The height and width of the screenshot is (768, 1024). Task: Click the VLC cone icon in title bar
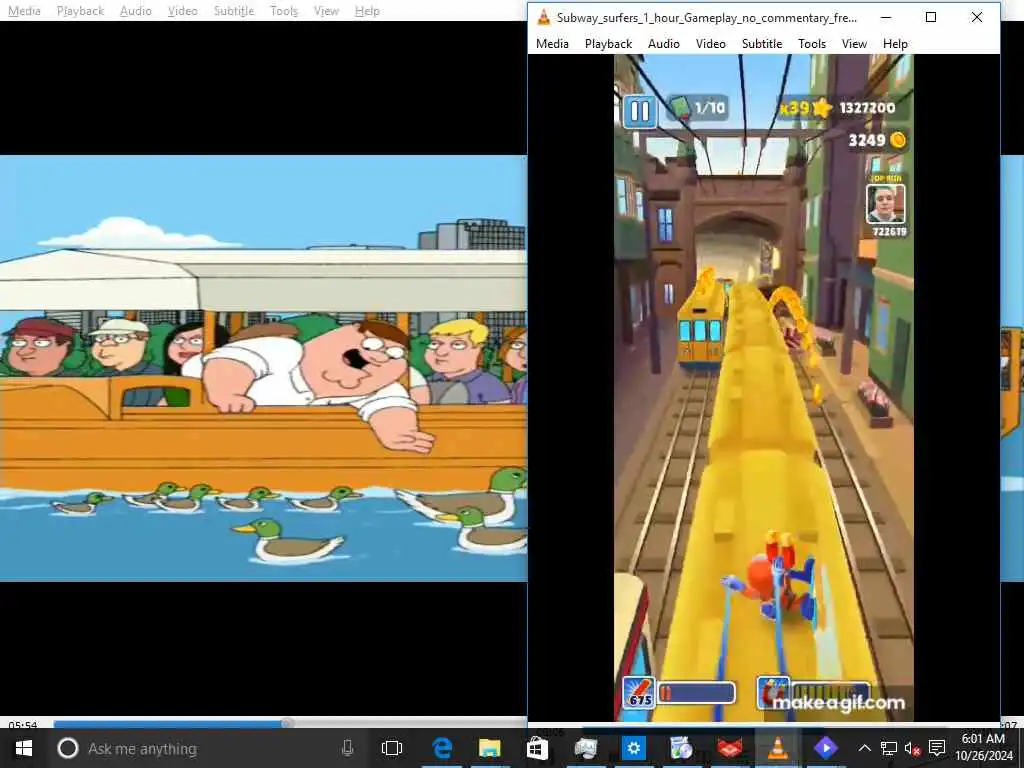pos(543,18)
